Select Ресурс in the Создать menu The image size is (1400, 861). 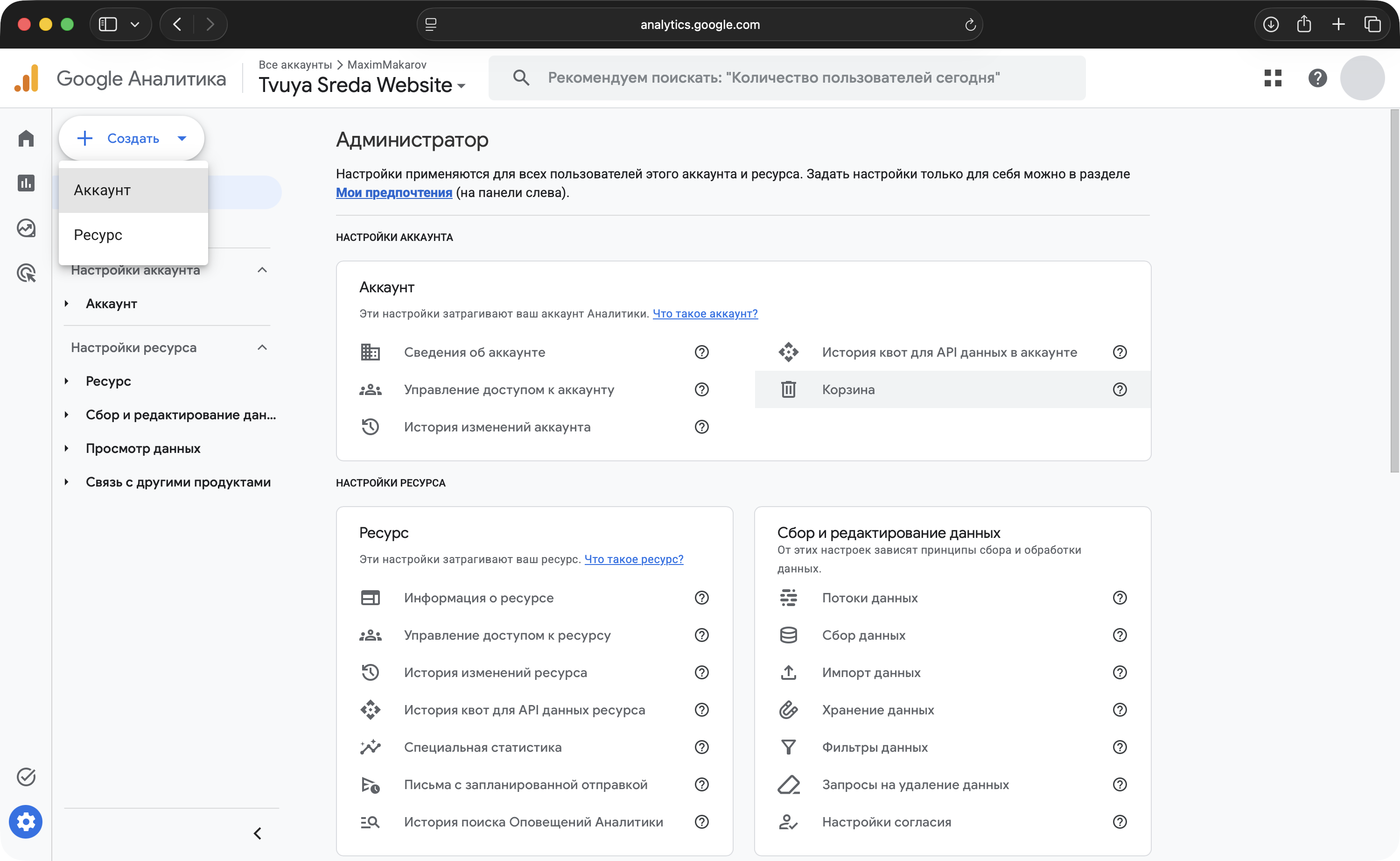tap(134, 234)
